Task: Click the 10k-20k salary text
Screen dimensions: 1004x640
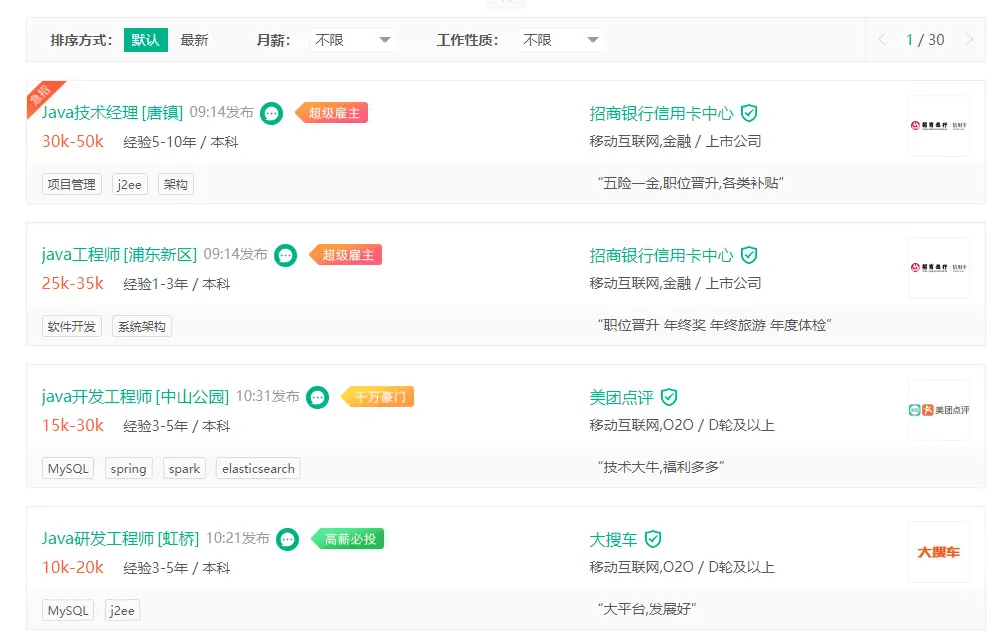Action: (x=73, y=568)
